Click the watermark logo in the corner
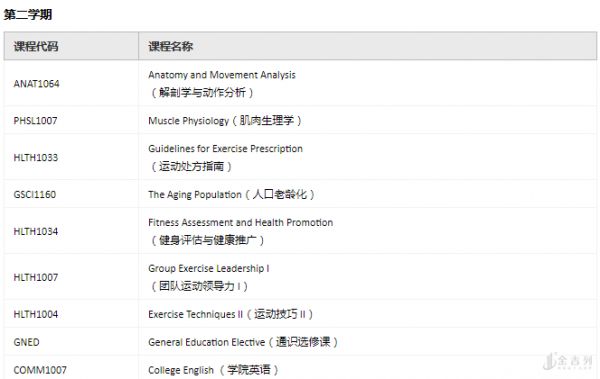The height and width of the screenshot is (379, 600). 569,361
